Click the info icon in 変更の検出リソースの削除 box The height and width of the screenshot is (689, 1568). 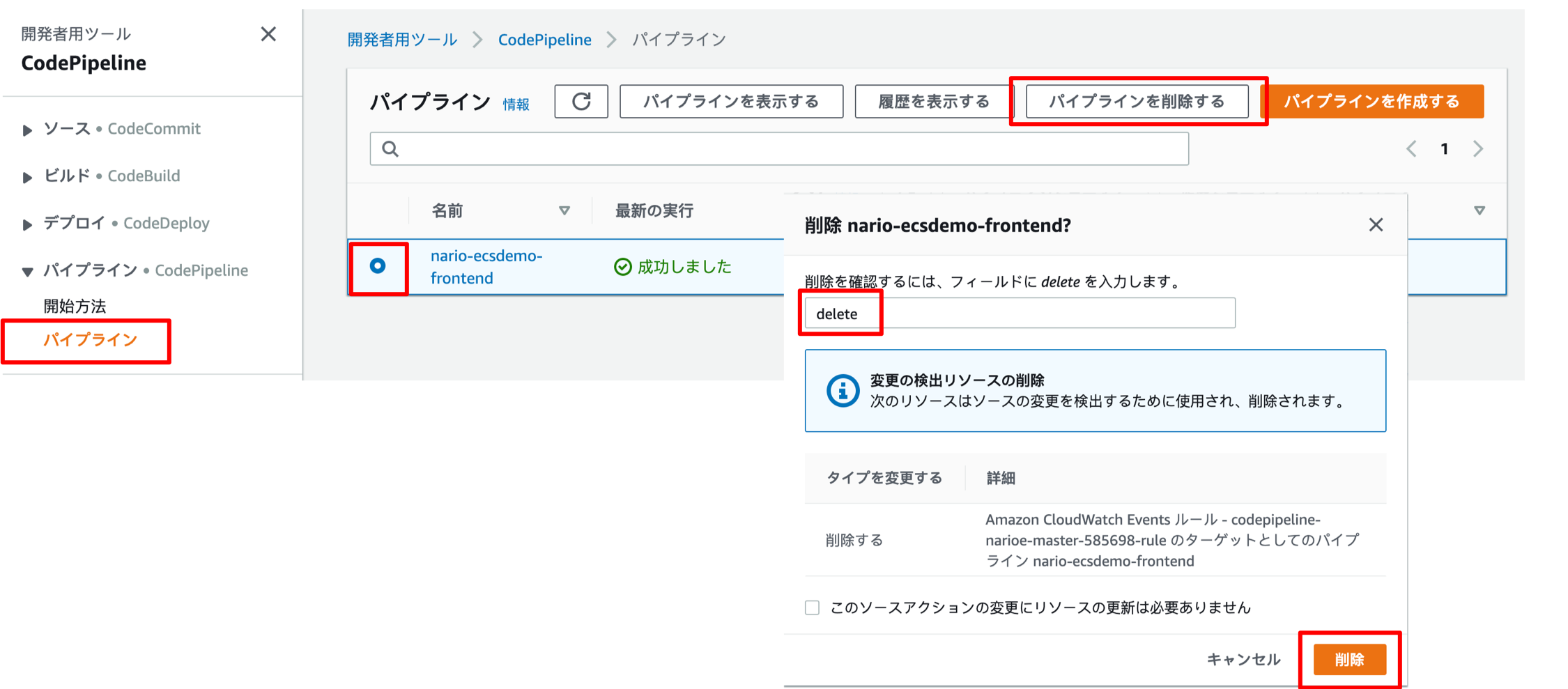coord(843,390)
